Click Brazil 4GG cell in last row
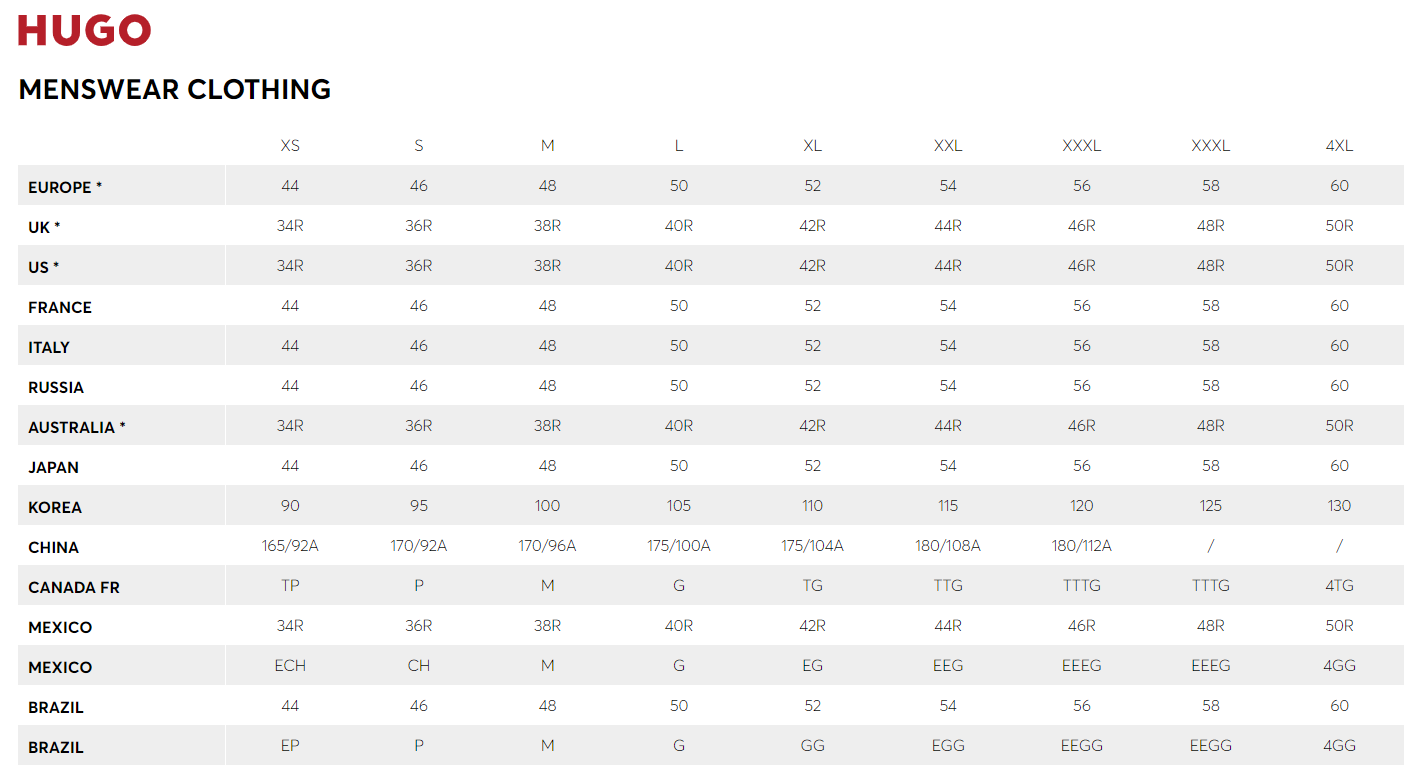The height and width of the screenshot is (769, 1406). pos(1339,746)
